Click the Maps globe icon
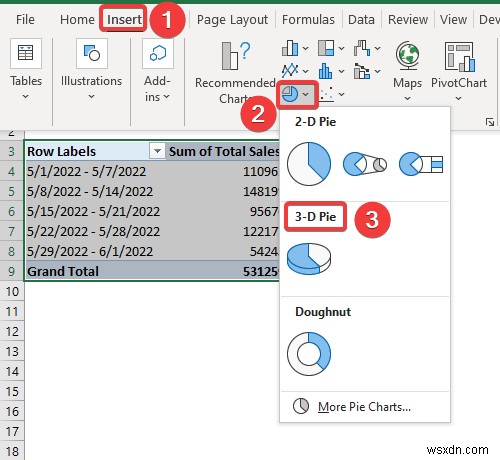The height and width of the screenshot is (460, 500). tap(407, 55)
